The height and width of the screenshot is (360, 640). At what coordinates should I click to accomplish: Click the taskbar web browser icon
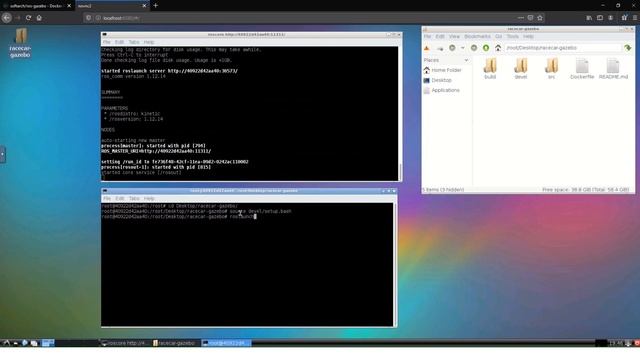(x=24, y=343)
